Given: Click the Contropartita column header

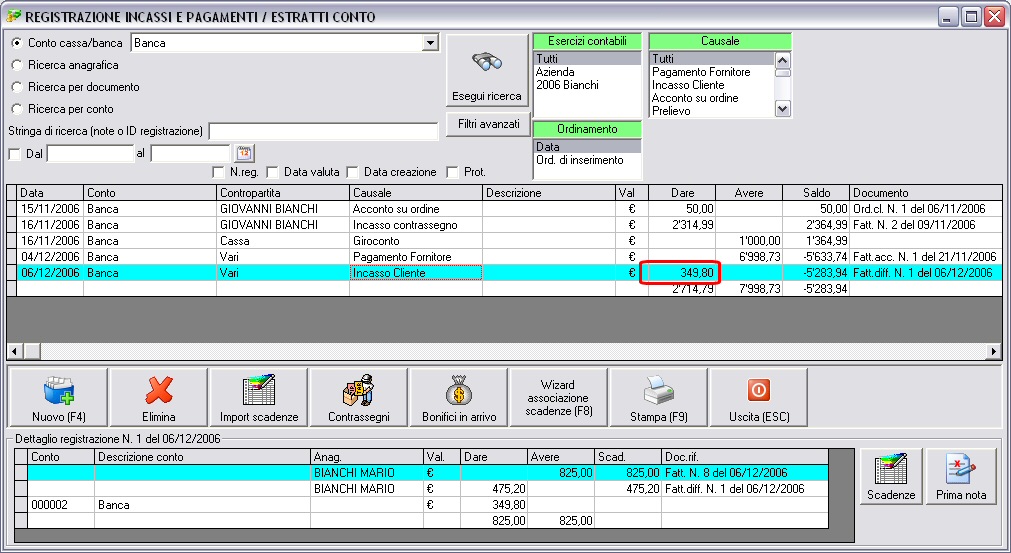Looking at the screenshot, I should pyautogui.click(x=282, y=193).
